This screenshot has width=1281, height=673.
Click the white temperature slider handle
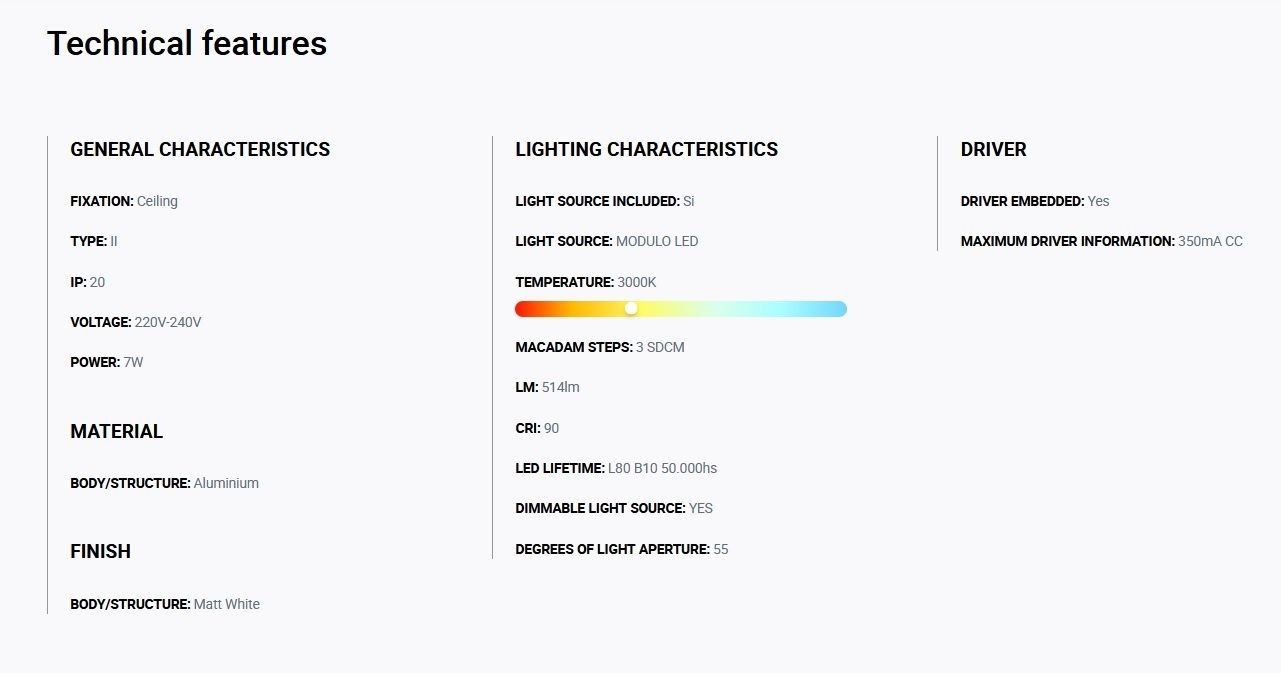pos(631,309)
